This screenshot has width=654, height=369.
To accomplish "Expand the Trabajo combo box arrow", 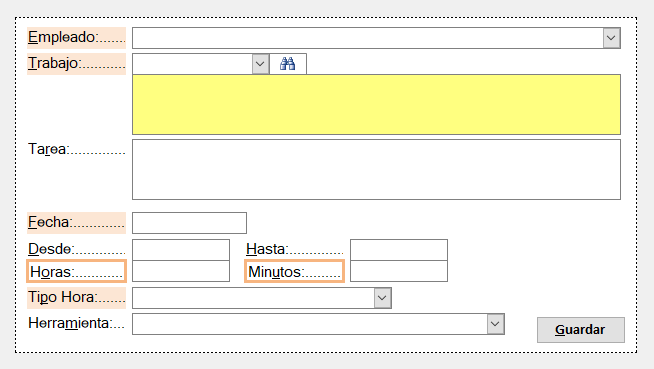I will pyautogui.click(x=260, y=64).
